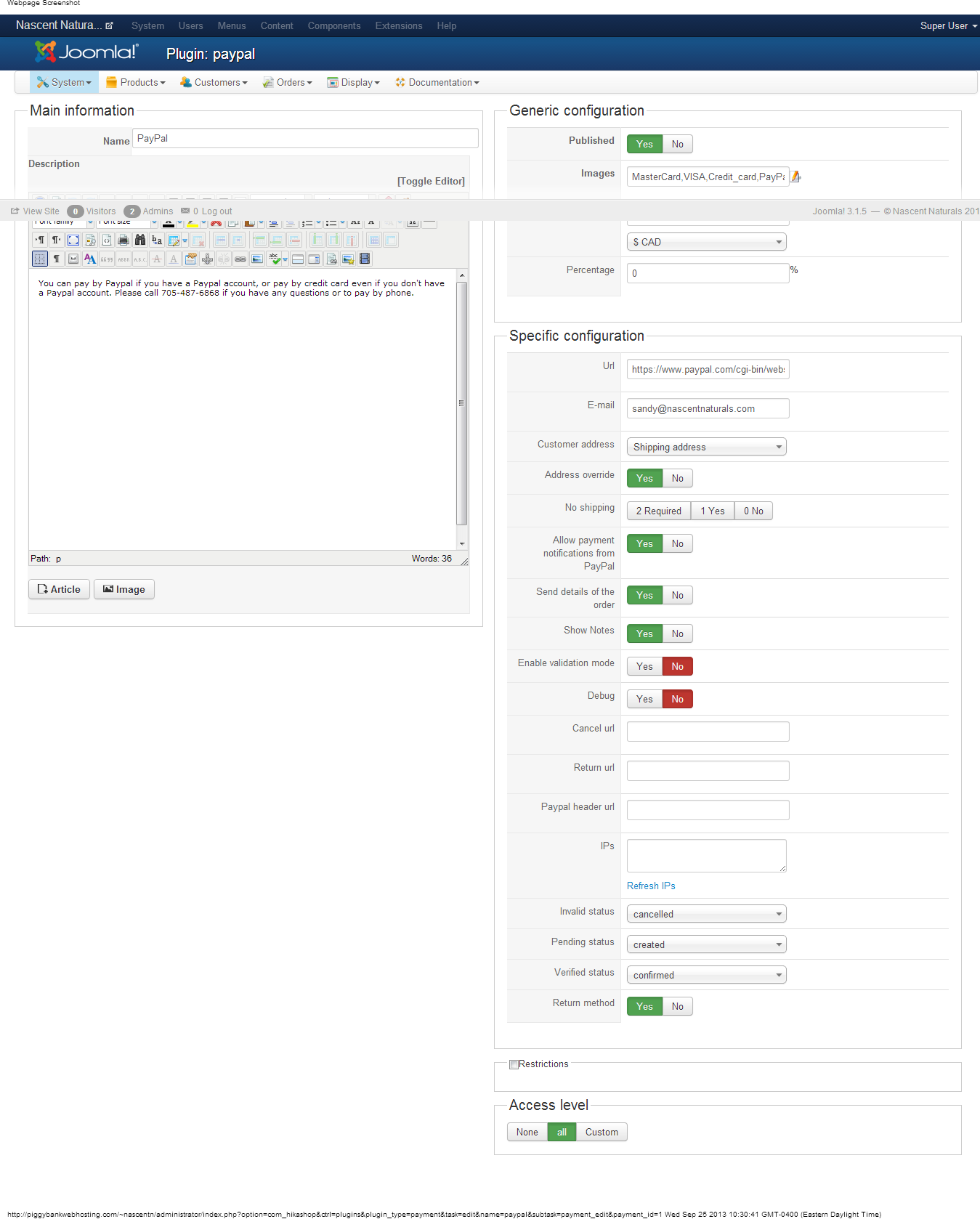The width and height of the screenshot is (980, 1219).
Task: Choose Custom access level
Action: tap(602, 1132)
